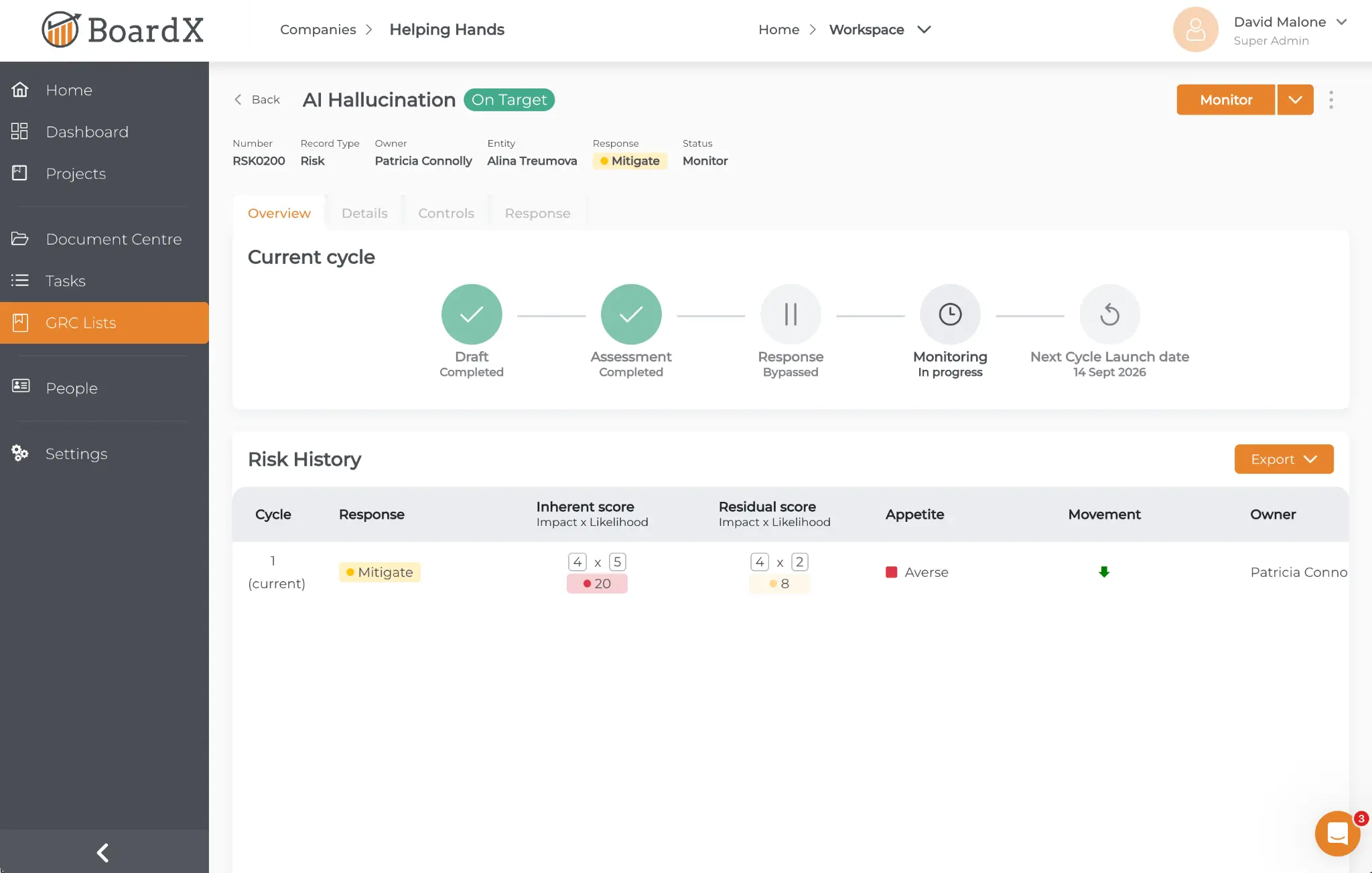
Task: Open the Controls tab
Action: (445, 213)
